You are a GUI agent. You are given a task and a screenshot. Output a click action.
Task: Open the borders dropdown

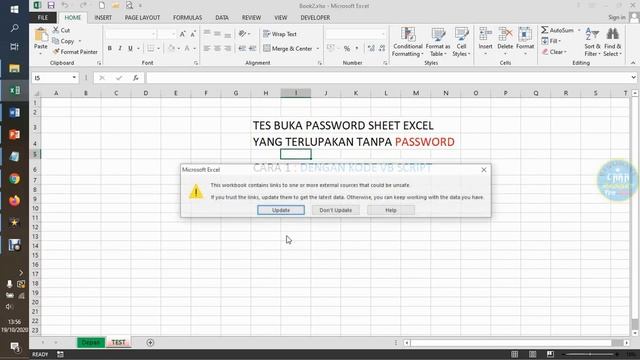pos(158,49)
